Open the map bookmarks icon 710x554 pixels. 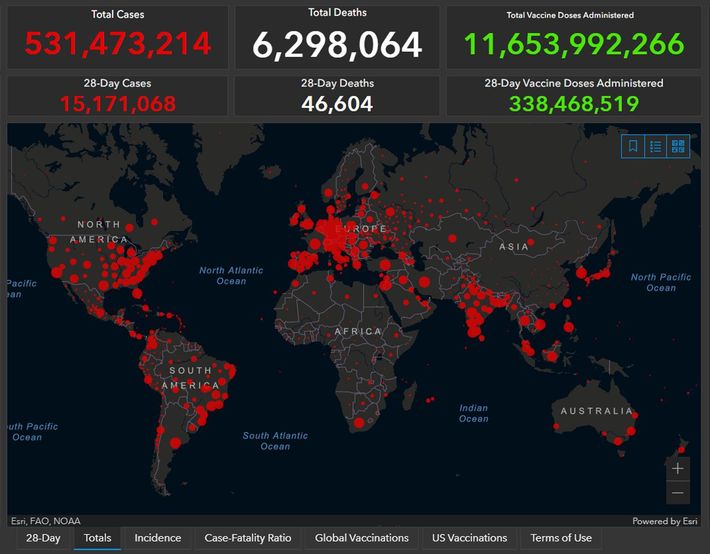pos(632,147)
